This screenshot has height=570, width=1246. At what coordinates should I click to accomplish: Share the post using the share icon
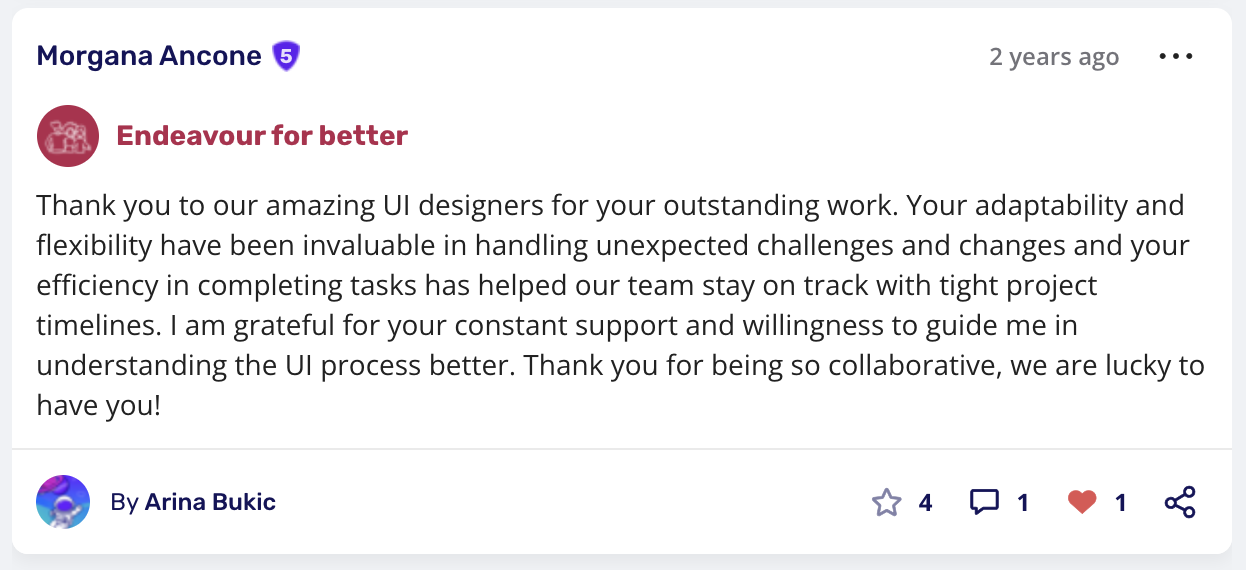pyautogui.click(x=1180, y=502)
